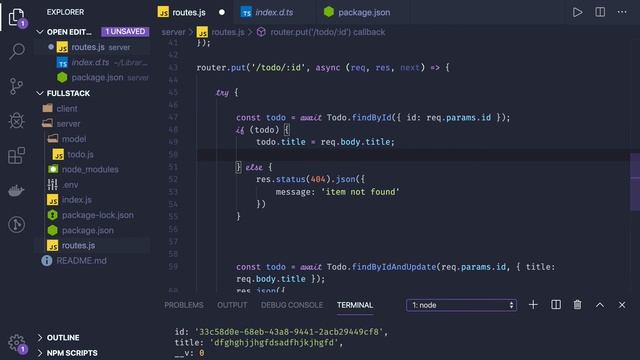The width and height of the screenshot is (640, 360).
Task: Create a new terminal with plus icon
Action: coord(533,304)
